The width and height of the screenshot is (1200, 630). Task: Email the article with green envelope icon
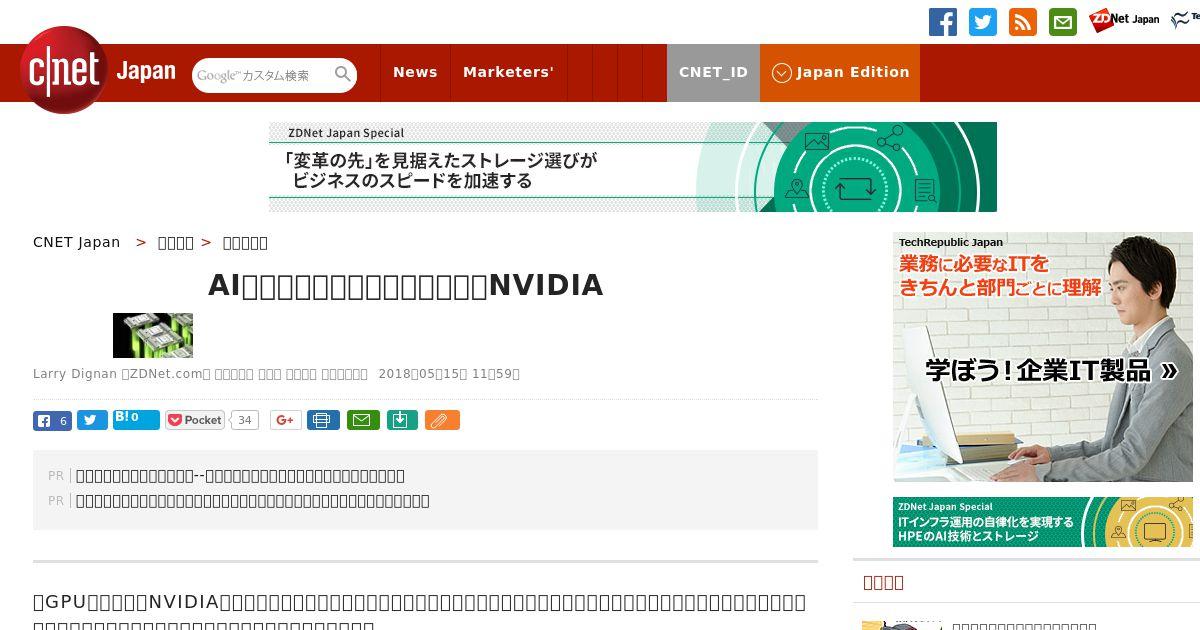(x=363, y=420)
